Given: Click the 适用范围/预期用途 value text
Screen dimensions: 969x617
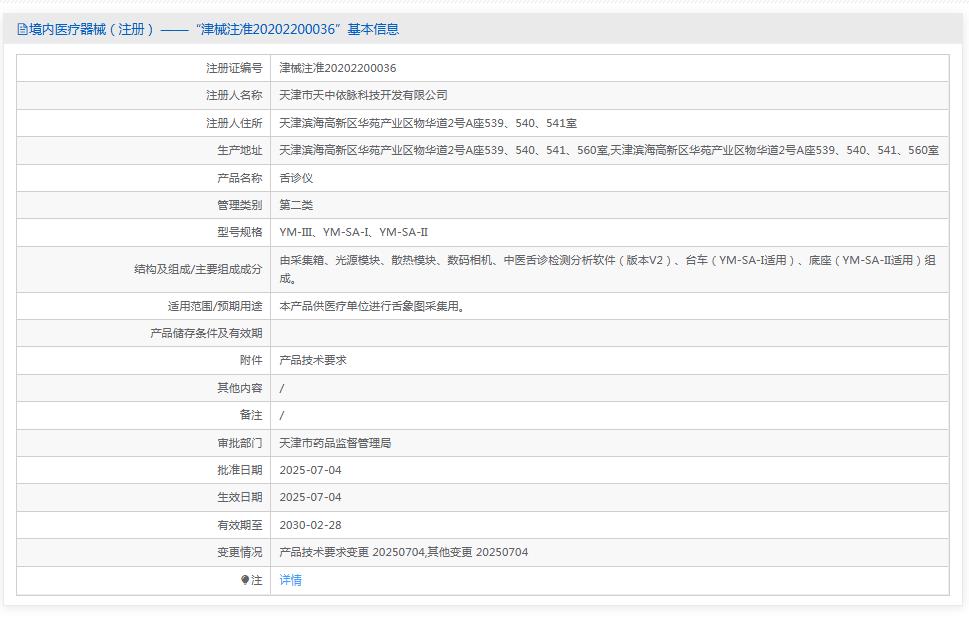Looking at the screenshot, I should click(x=371, y=307).
